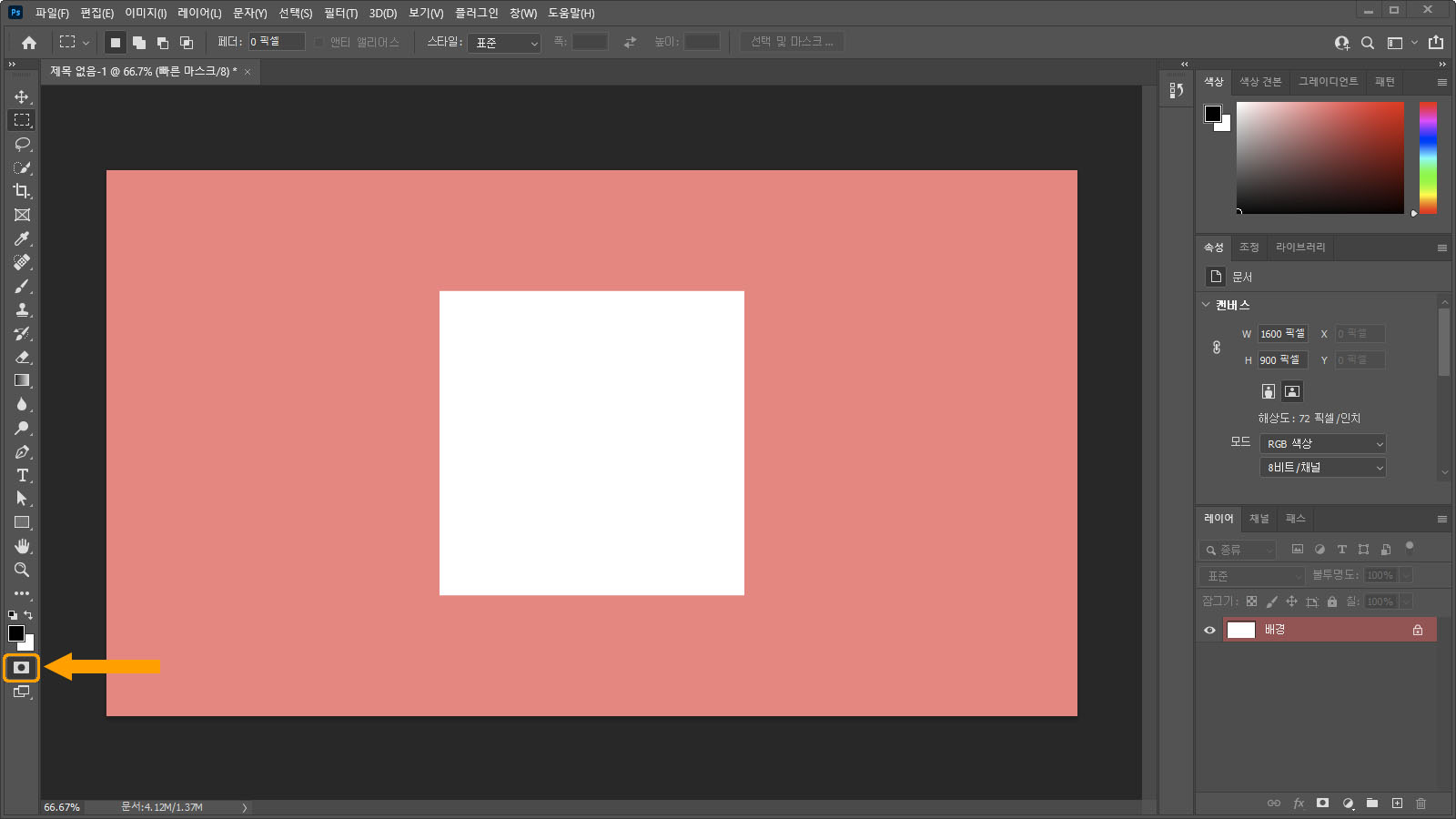Swap foreground and background colors
The width and height of the screenshot is (1456, 819).
(x=28, y=615)
